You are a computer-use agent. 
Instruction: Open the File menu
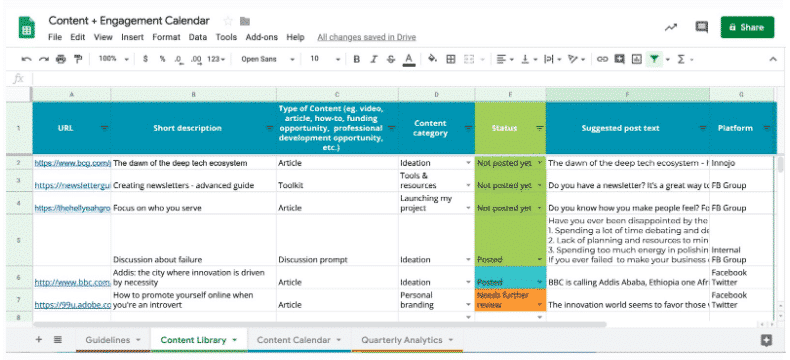[x=55, y=37]
